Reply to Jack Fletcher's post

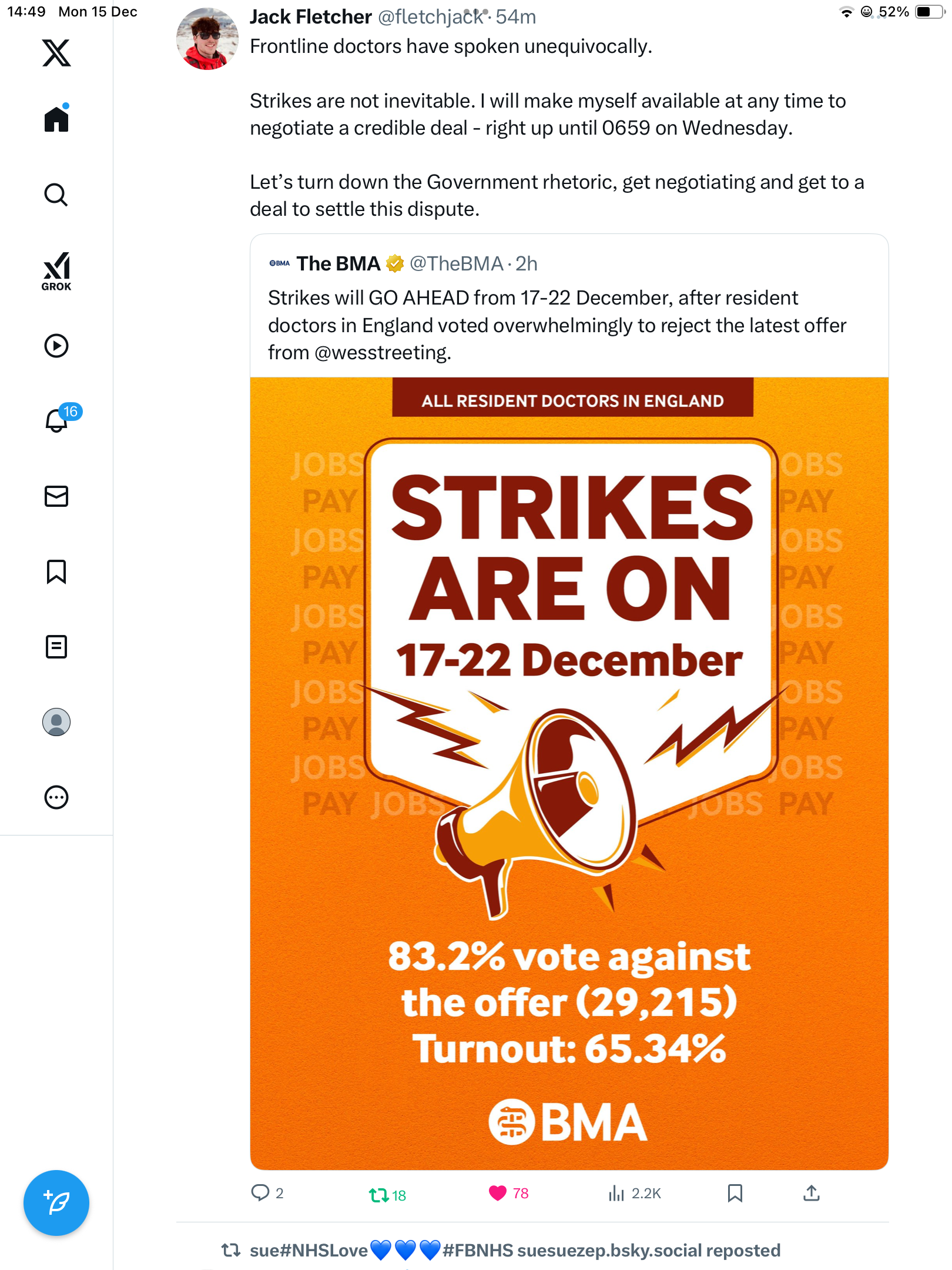point(260,1193)
